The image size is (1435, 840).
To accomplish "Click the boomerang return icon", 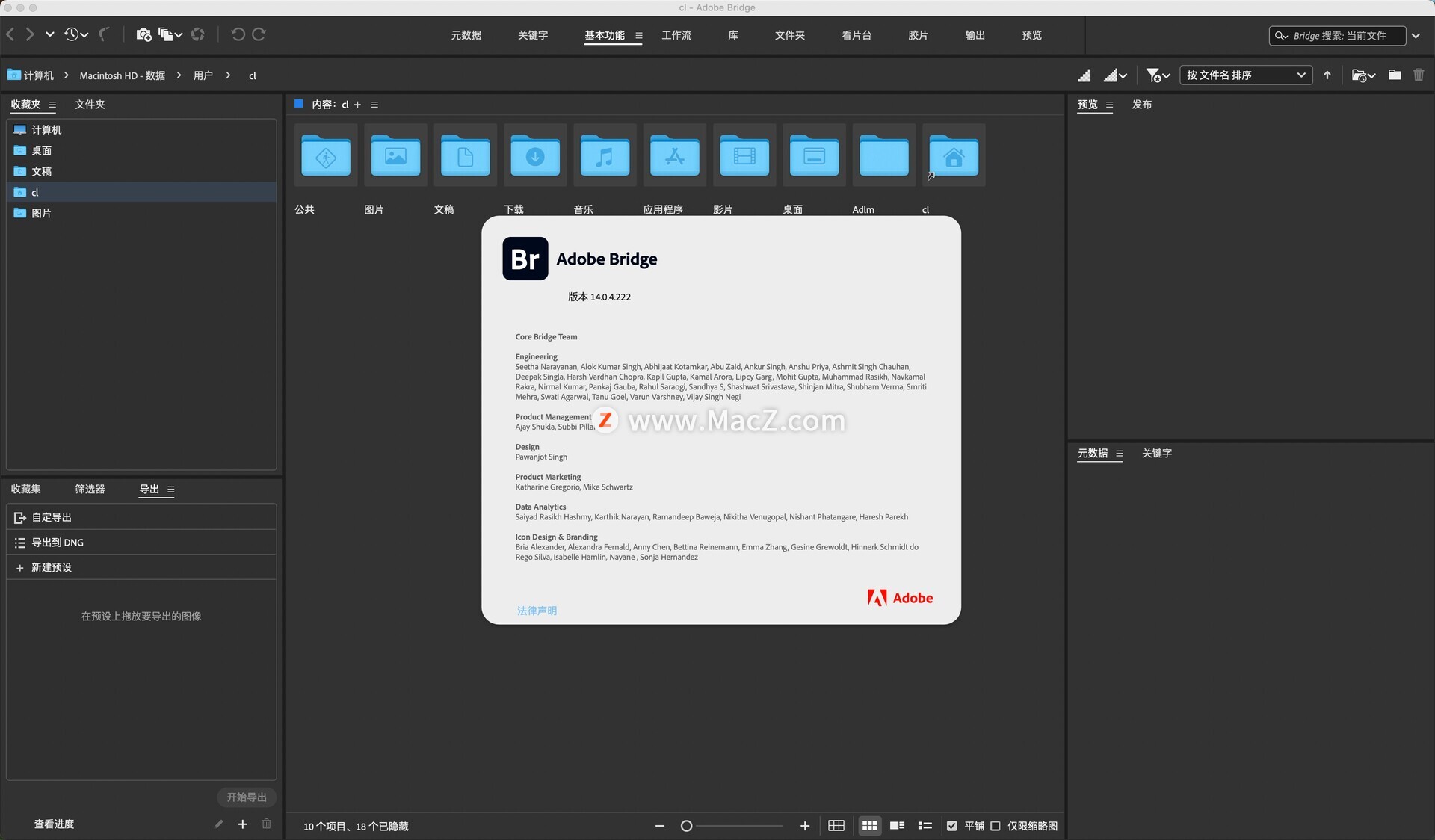I will (105, 34).
